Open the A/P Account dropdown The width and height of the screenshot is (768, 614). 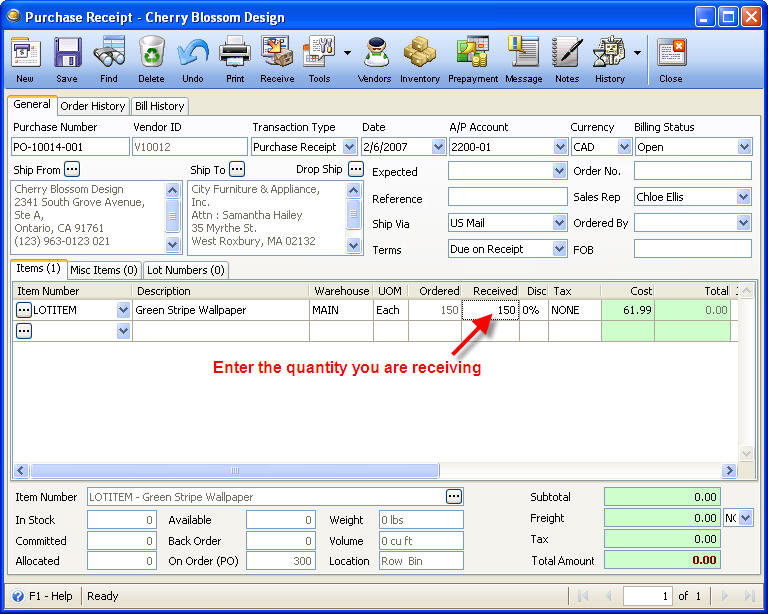[560, 147]
